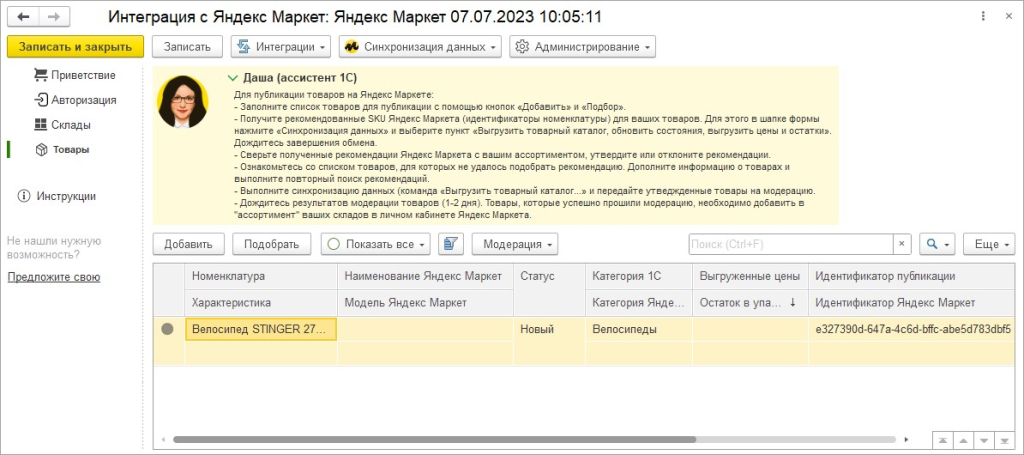Viewport: 1024px width, 455px height.
Task: Follow the Предложите свою link
Action: 54,277
